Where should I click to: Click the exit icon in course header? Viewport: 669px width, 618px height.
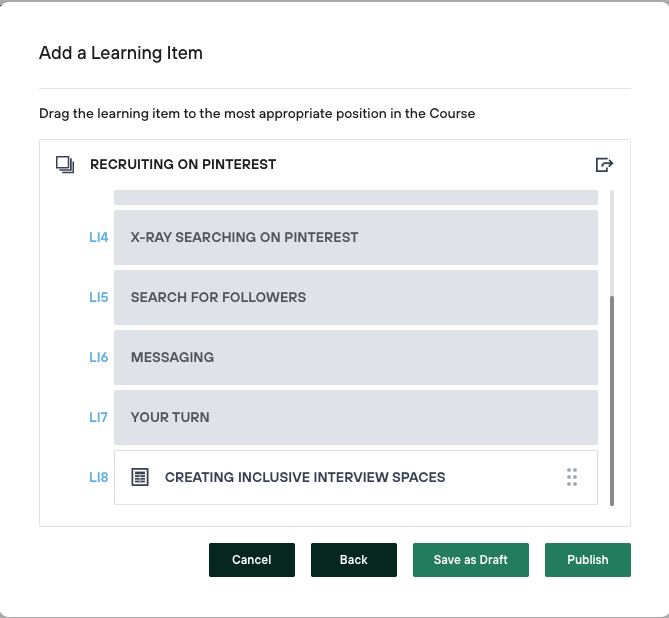pyautogui.click(x=604, y=165)
